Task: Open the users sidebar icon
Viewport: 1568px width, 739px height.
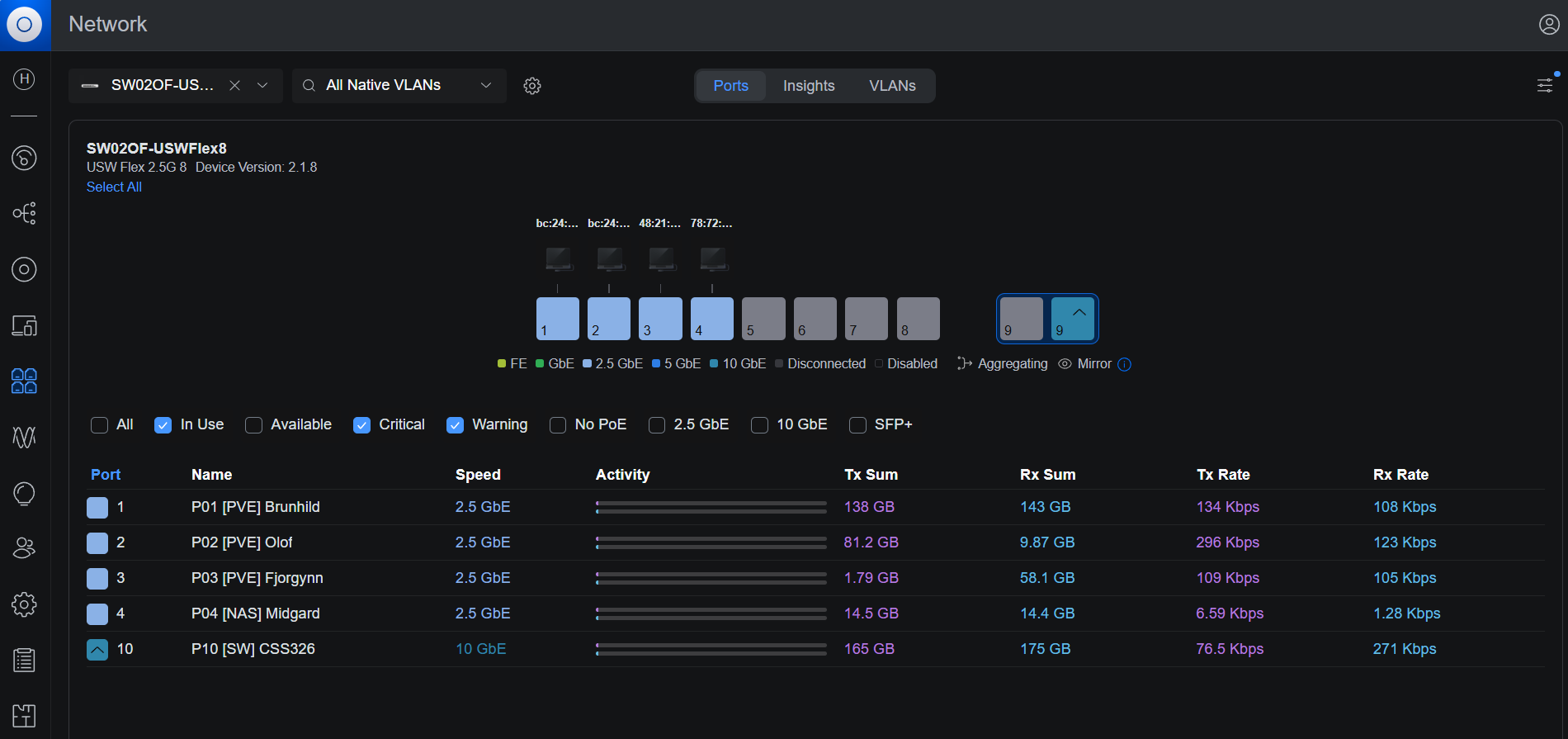Action: coord(24,548)
